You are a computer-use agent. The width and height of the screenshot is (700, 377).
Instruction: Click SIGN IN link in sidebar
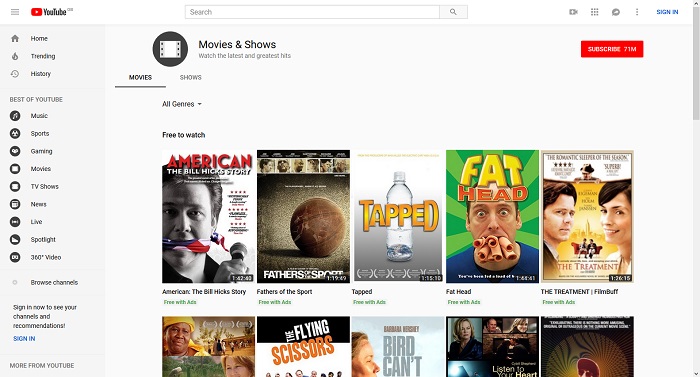click(24, 339)
